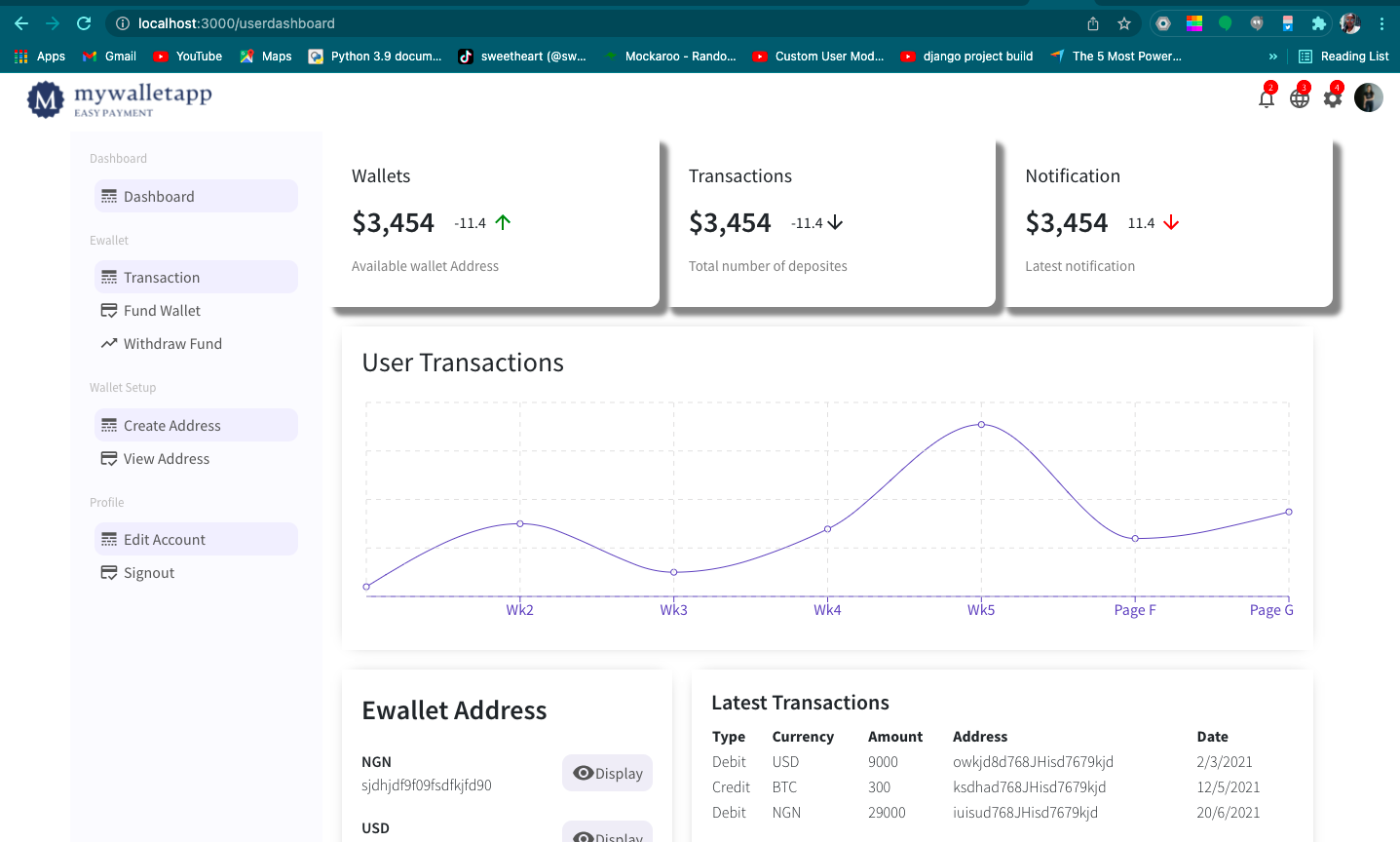Open View Address page
Viewport: 1400px width, 842px height.
tap(196, 458)
